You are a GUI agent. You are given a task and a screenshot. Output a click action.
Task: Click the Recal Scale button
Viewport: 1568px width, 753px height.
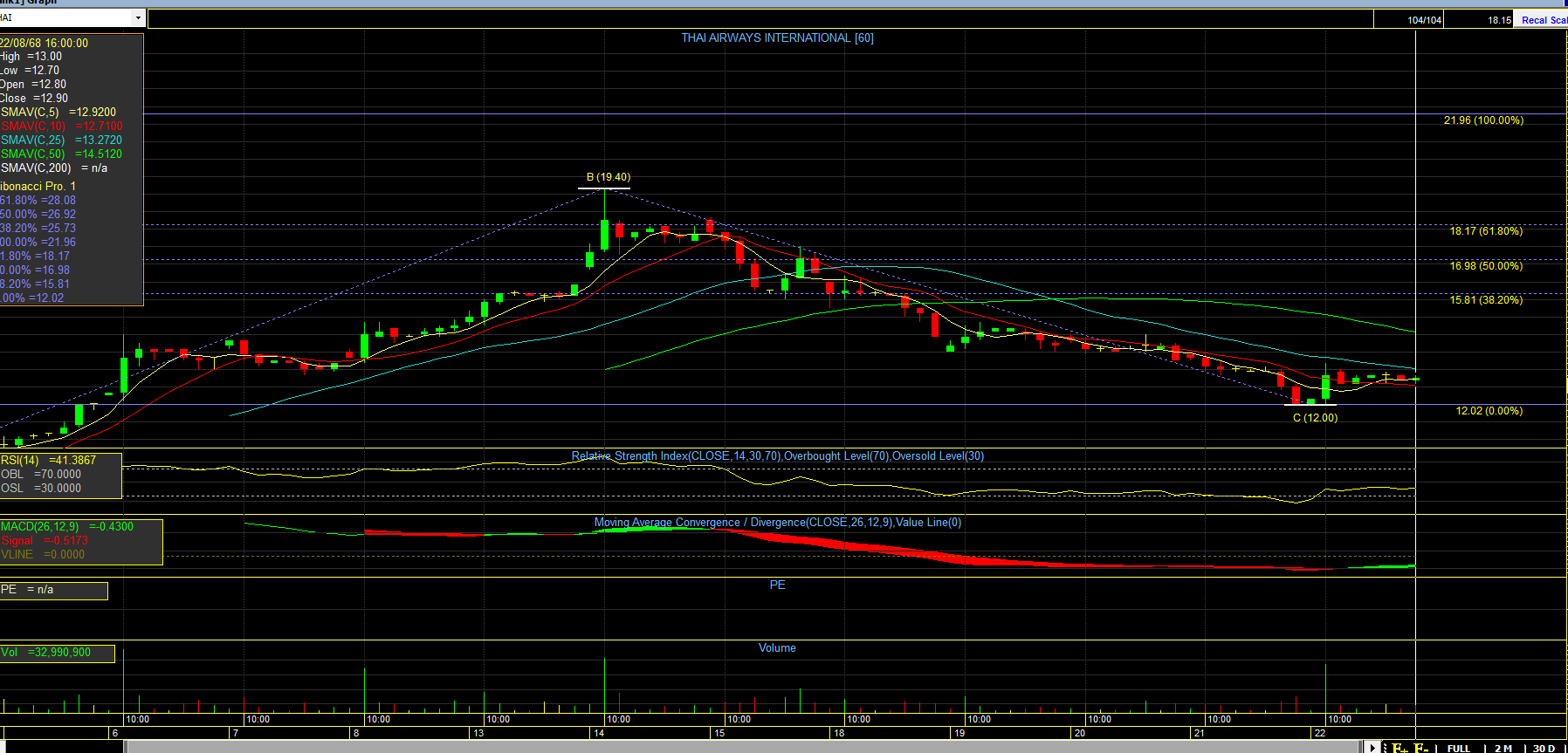click(x=1543, y=20)
